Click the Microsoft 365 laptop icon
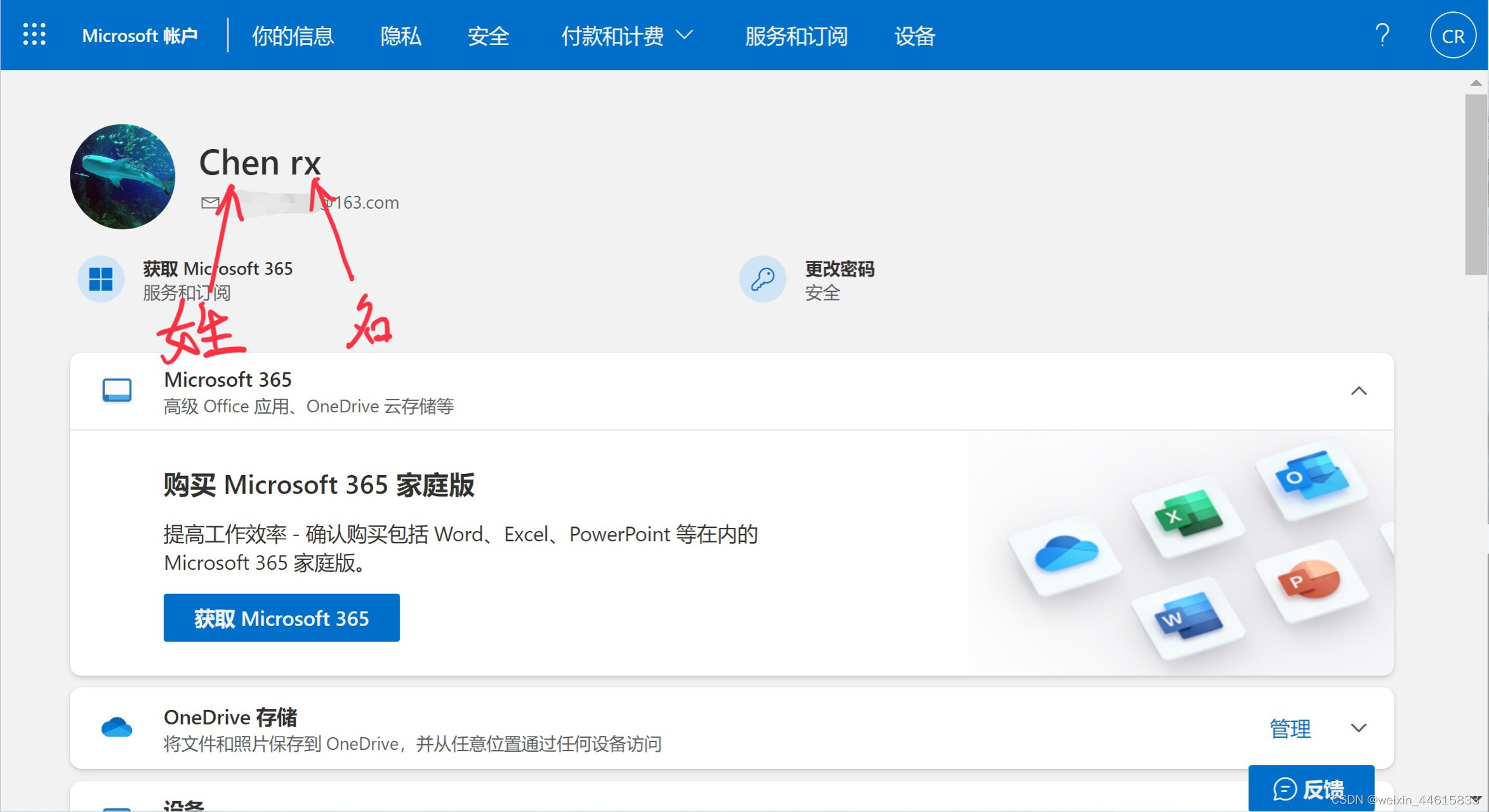Viewport: 1489px width, 812px height. pos(117,390)
